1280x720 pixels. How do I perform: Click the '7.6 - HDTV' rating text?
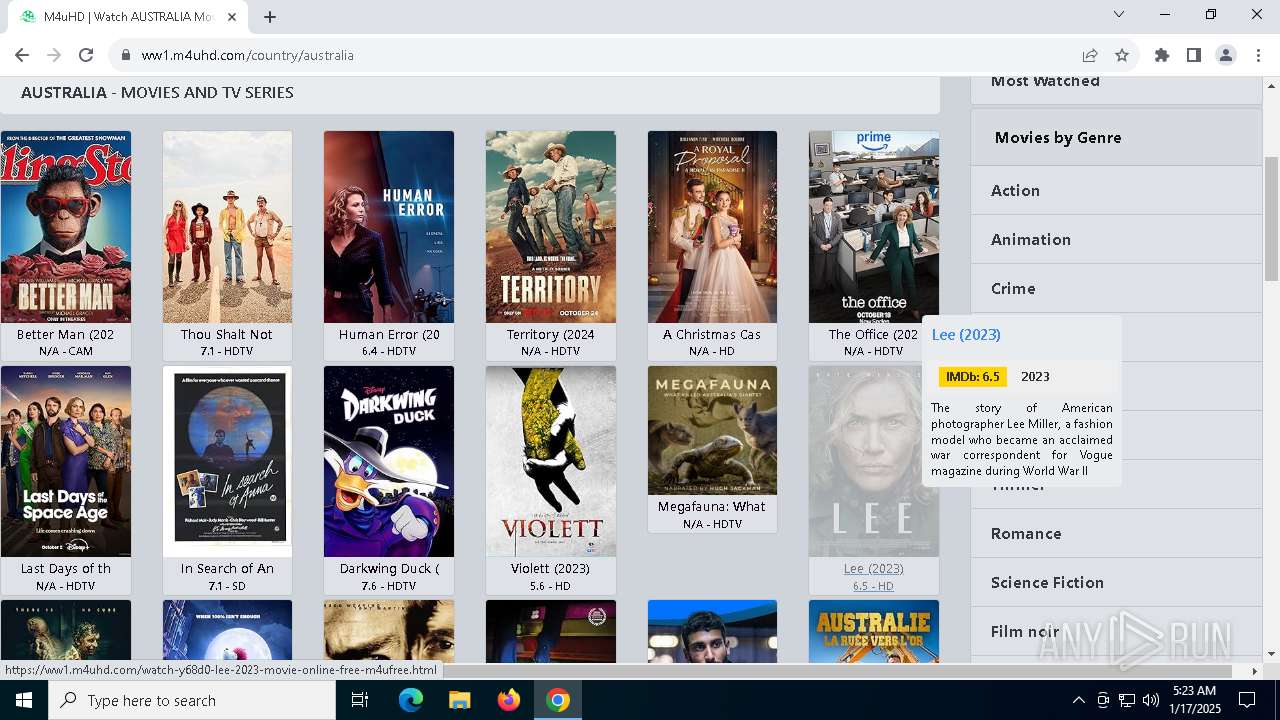click(x=389, y=586)
